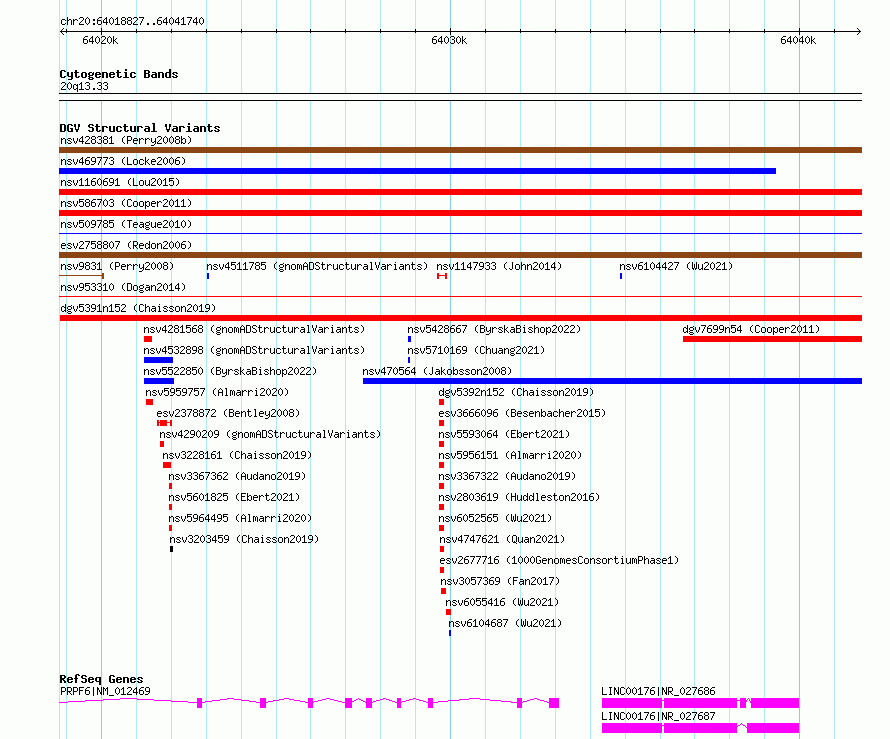
Task: Select nsv953310 (Dogan2014) label
Action: pyautogui.click(x=123, y=287)
